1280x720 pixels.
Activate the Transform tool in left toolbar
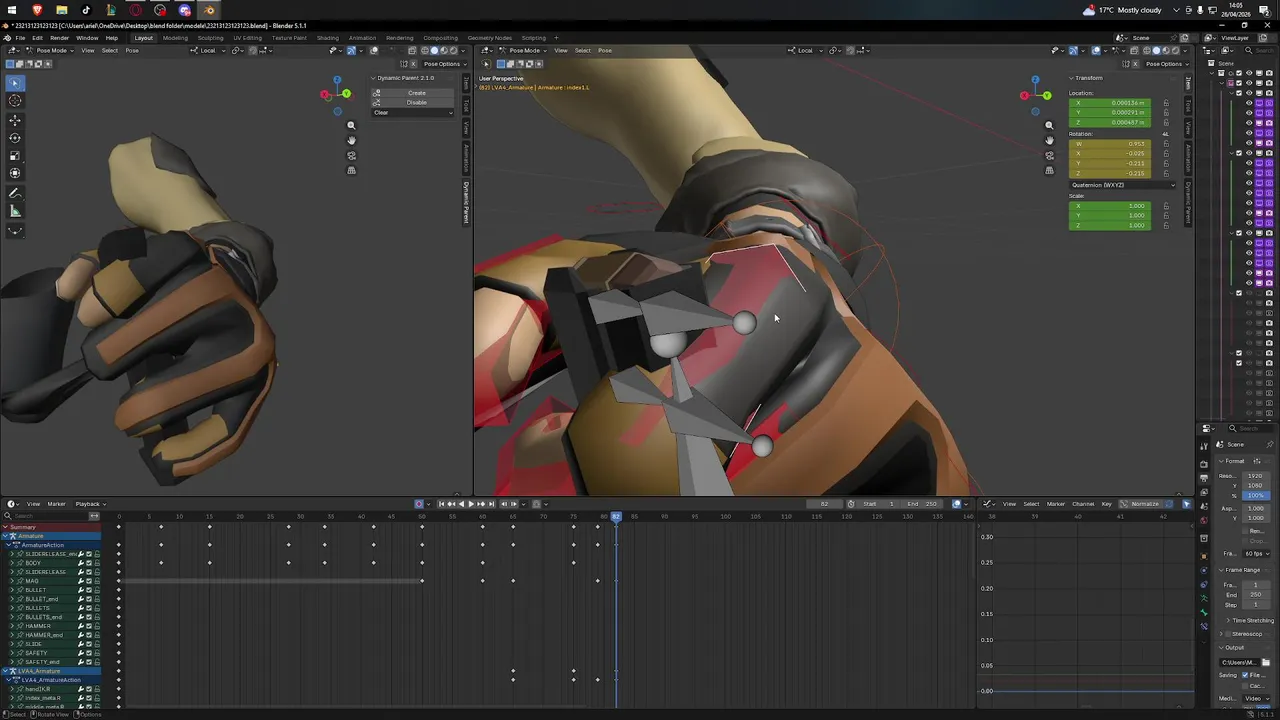(x=15, y=174)
